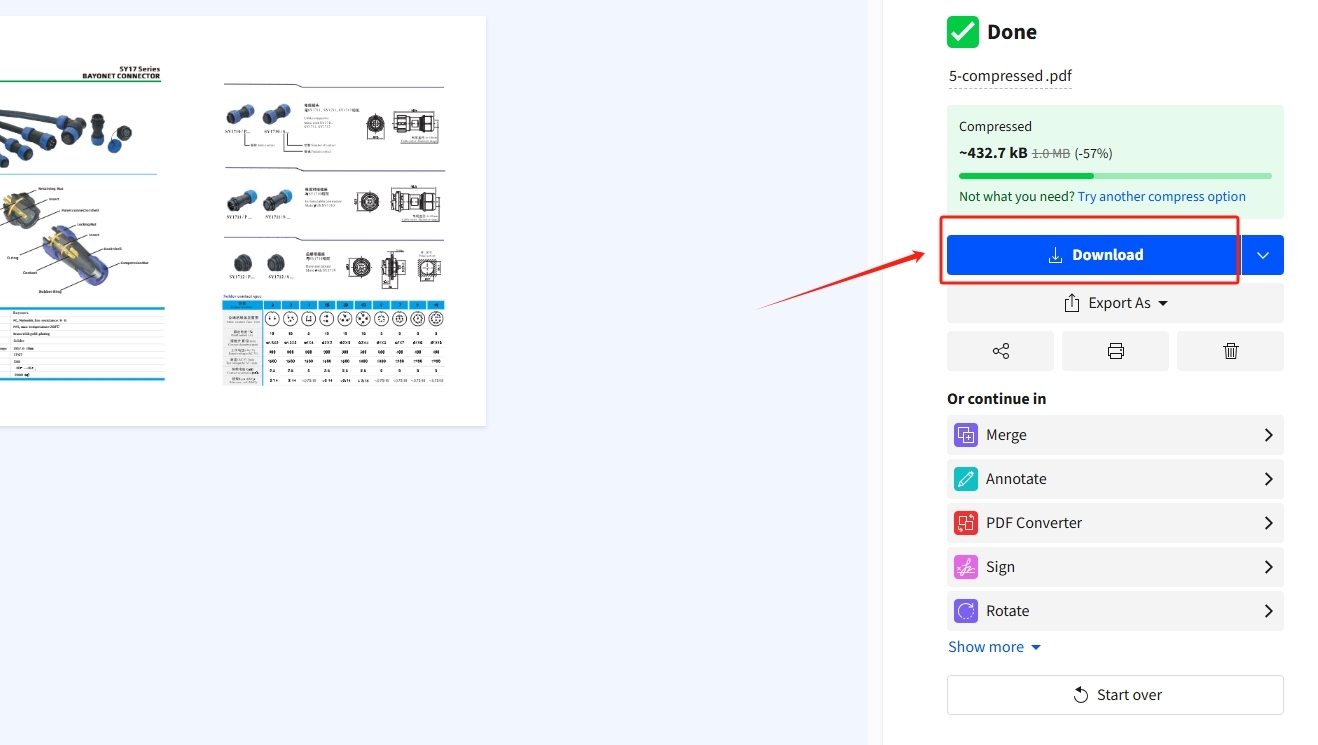Open the Sign tool option

[x=1115, y=567]
